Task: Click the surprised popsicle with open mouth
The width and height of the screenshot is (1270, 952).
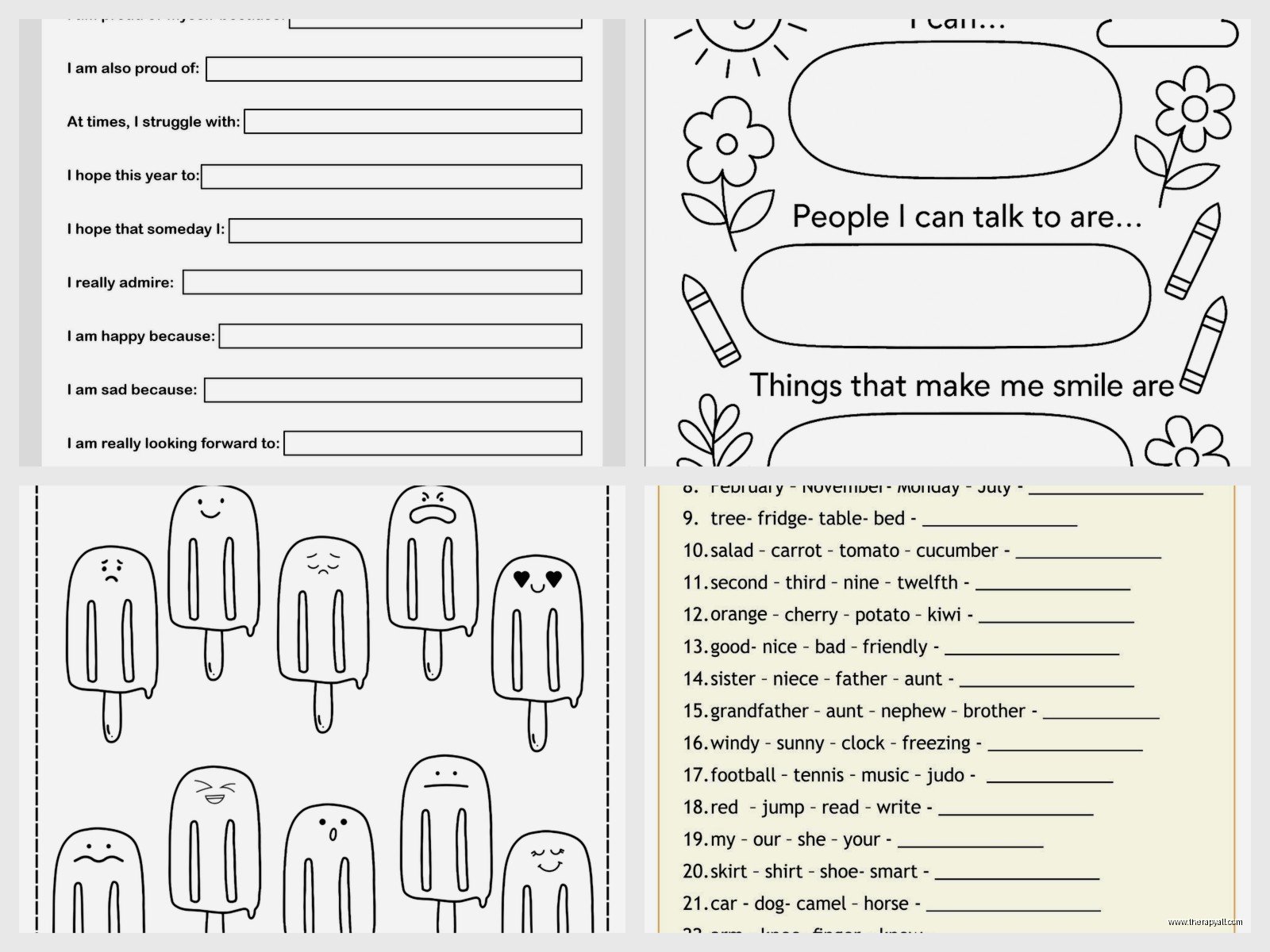Action: pyautogui.click(x=329, y=869)
